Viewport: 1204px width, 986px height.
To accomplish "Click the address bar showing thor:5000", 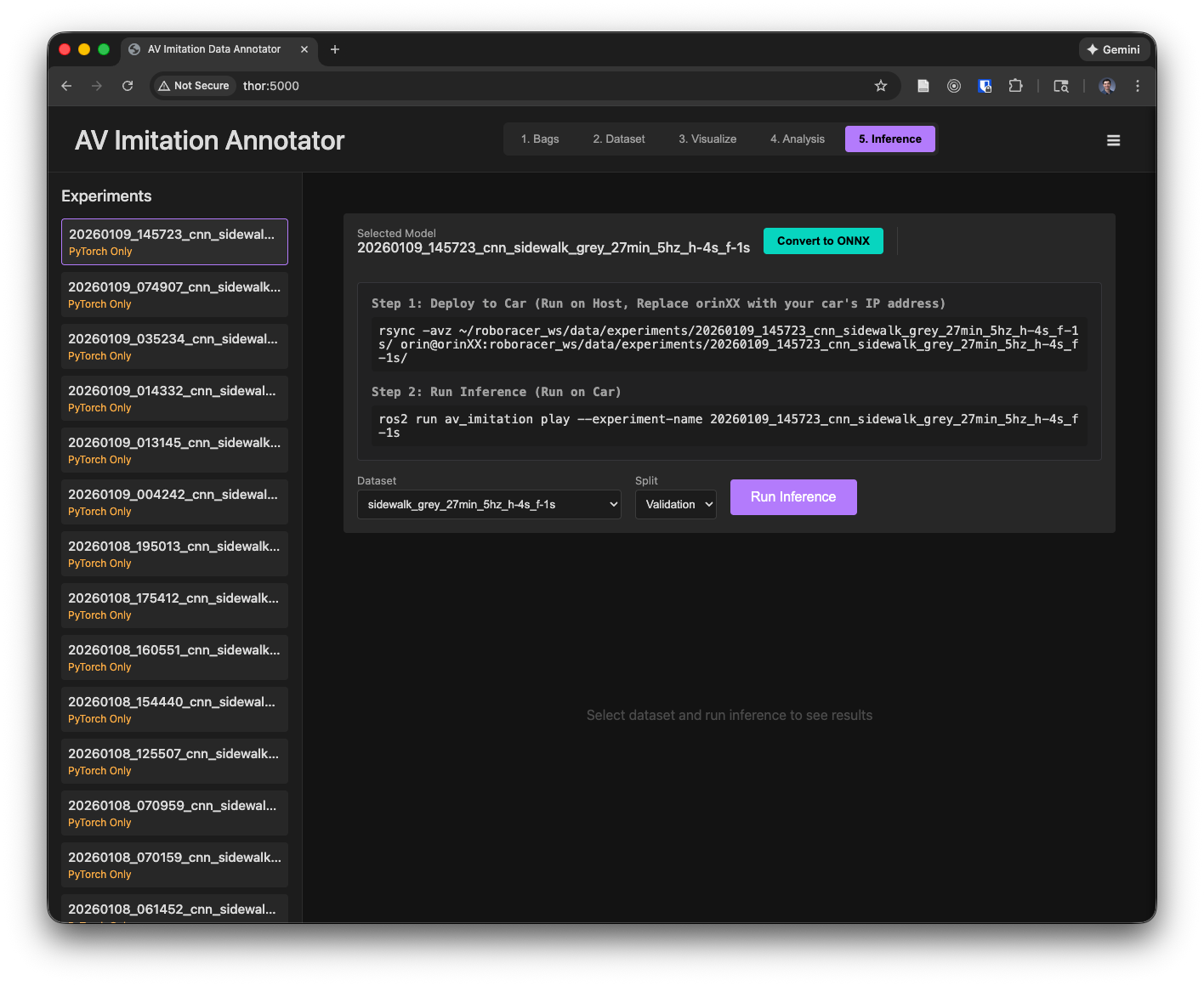I will tap(553, 86).
